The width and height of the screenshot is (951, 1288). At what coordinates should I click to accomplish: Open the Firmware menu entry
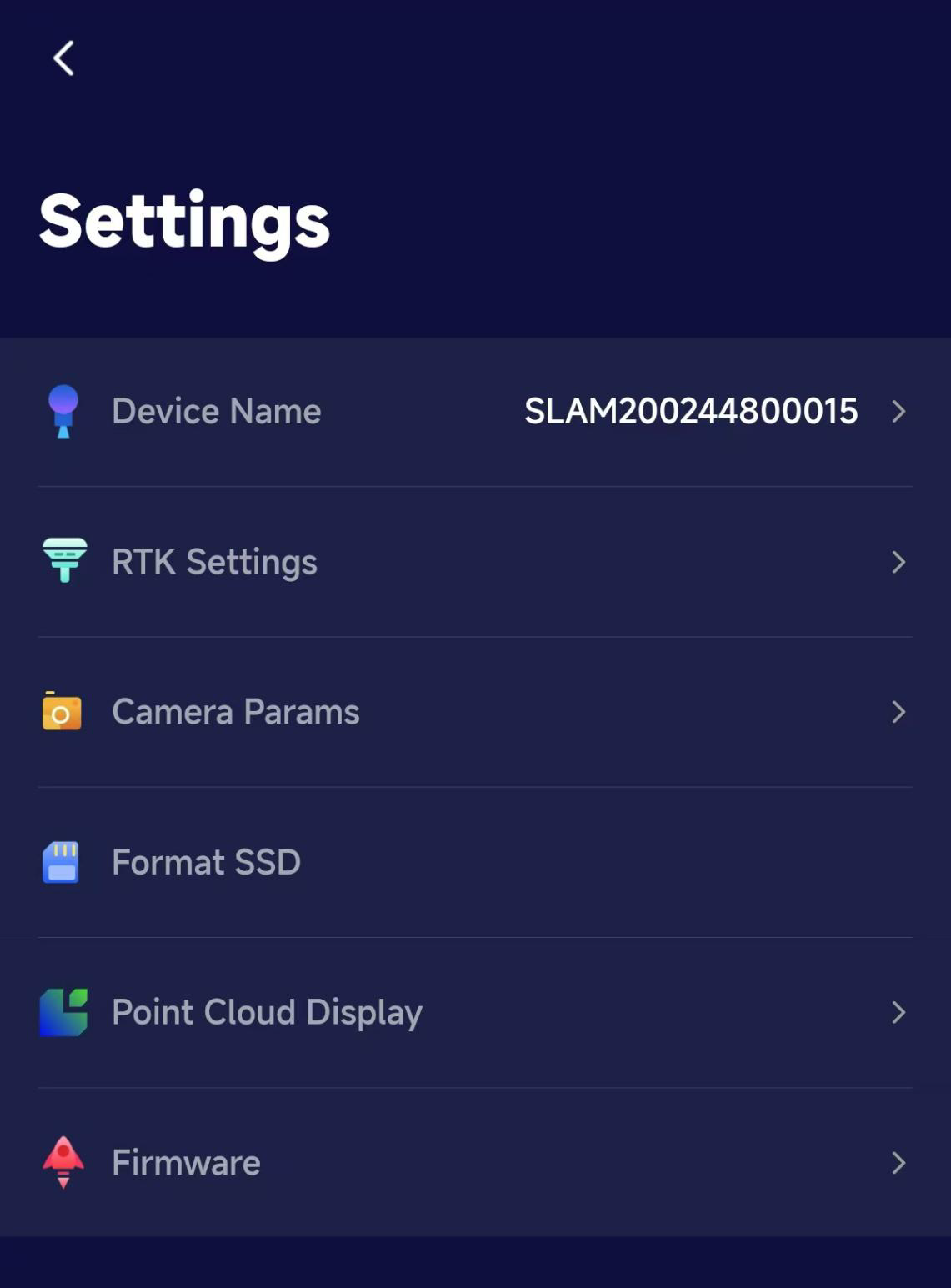click(186, 1163)
